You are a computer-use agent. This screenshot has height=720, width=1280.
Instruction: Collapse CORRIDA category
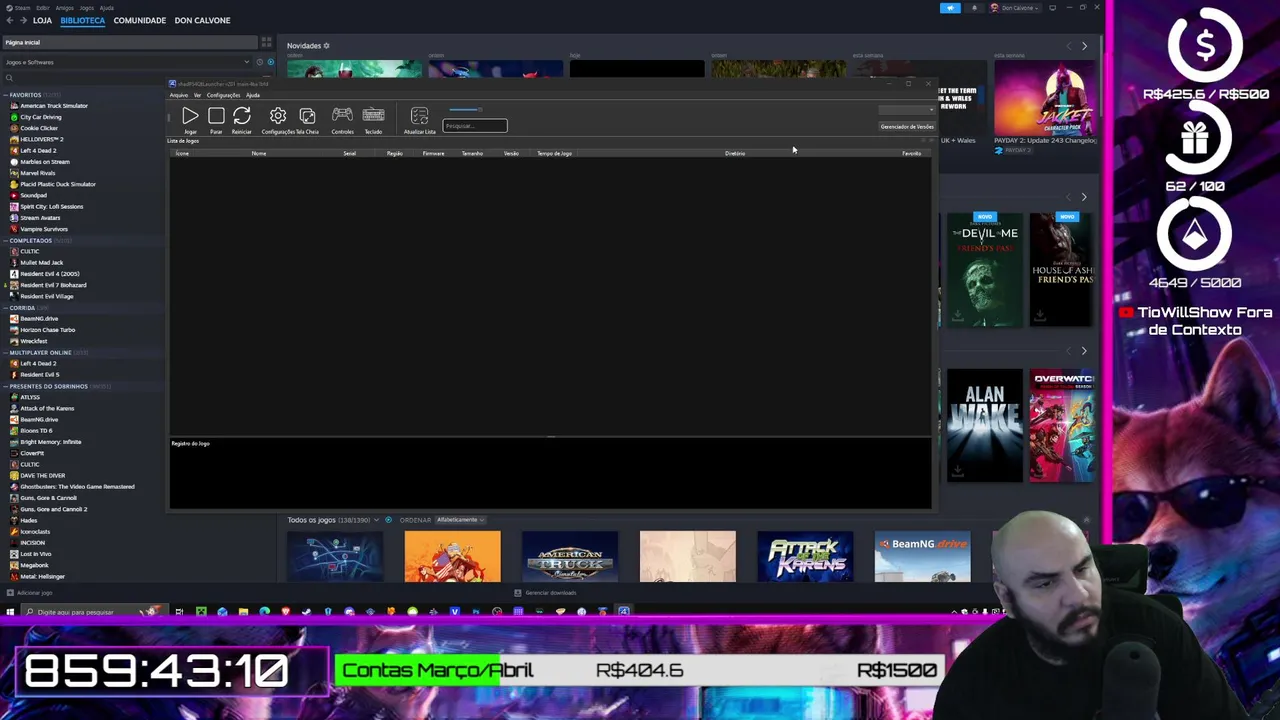(x=6, y=307)
